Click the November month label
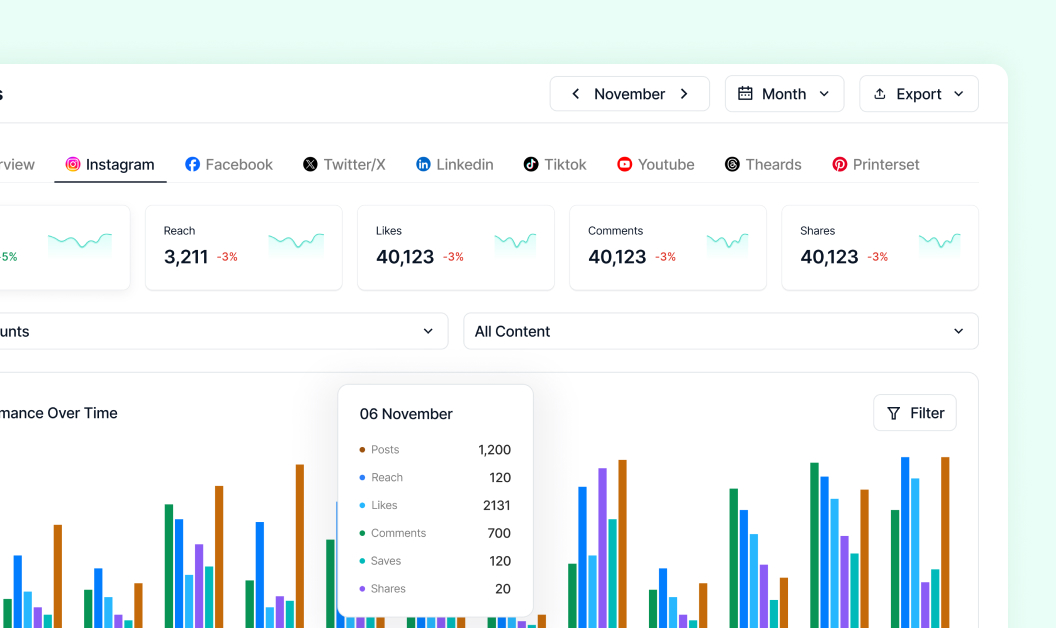 [630, 94]
